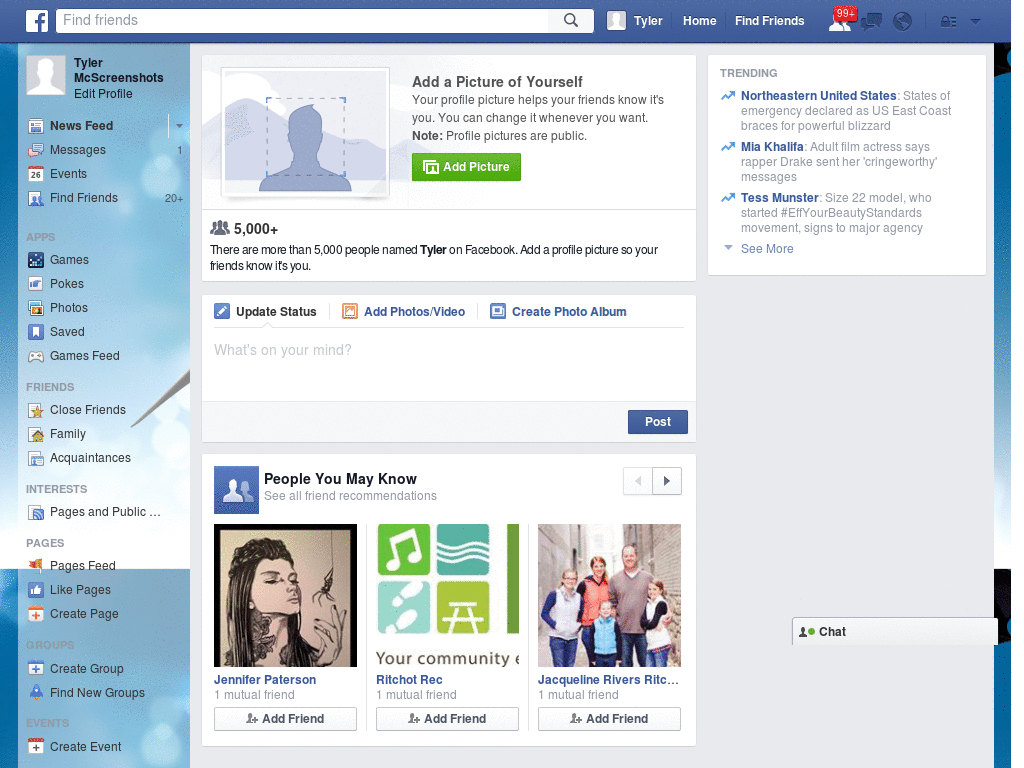The height and width of the screenshot is (768, 1024).
Task: Click the Create Event icon
Action: pos(36,746)
